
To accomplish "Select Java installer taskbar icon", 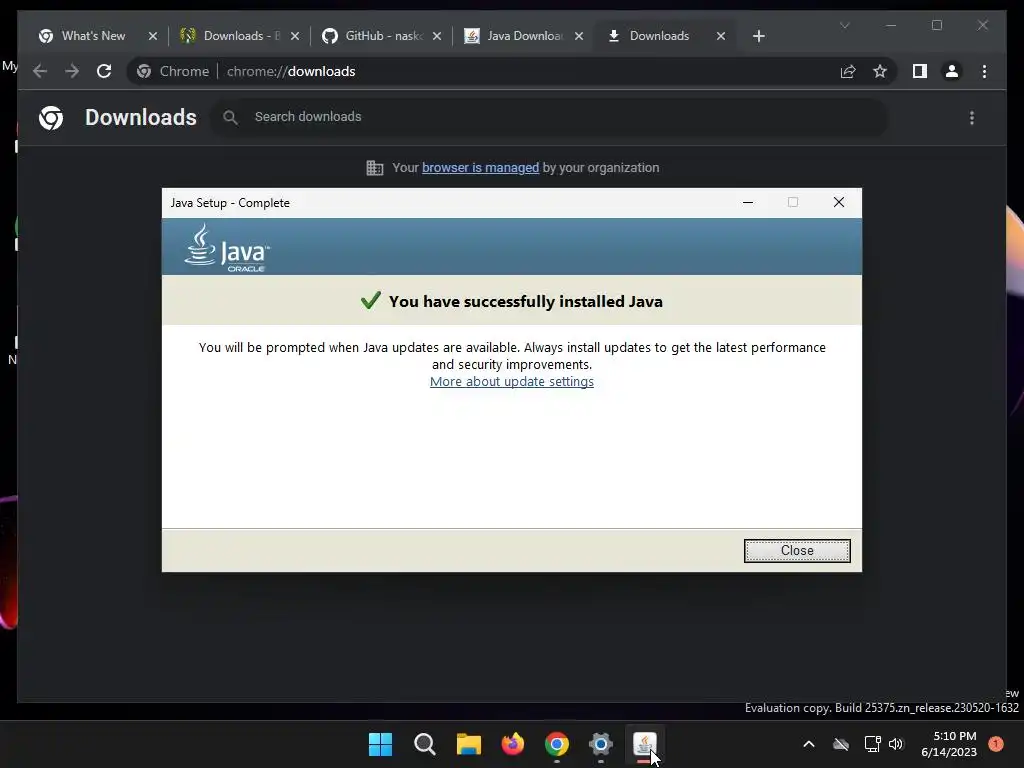I will [x=645, y=744].
